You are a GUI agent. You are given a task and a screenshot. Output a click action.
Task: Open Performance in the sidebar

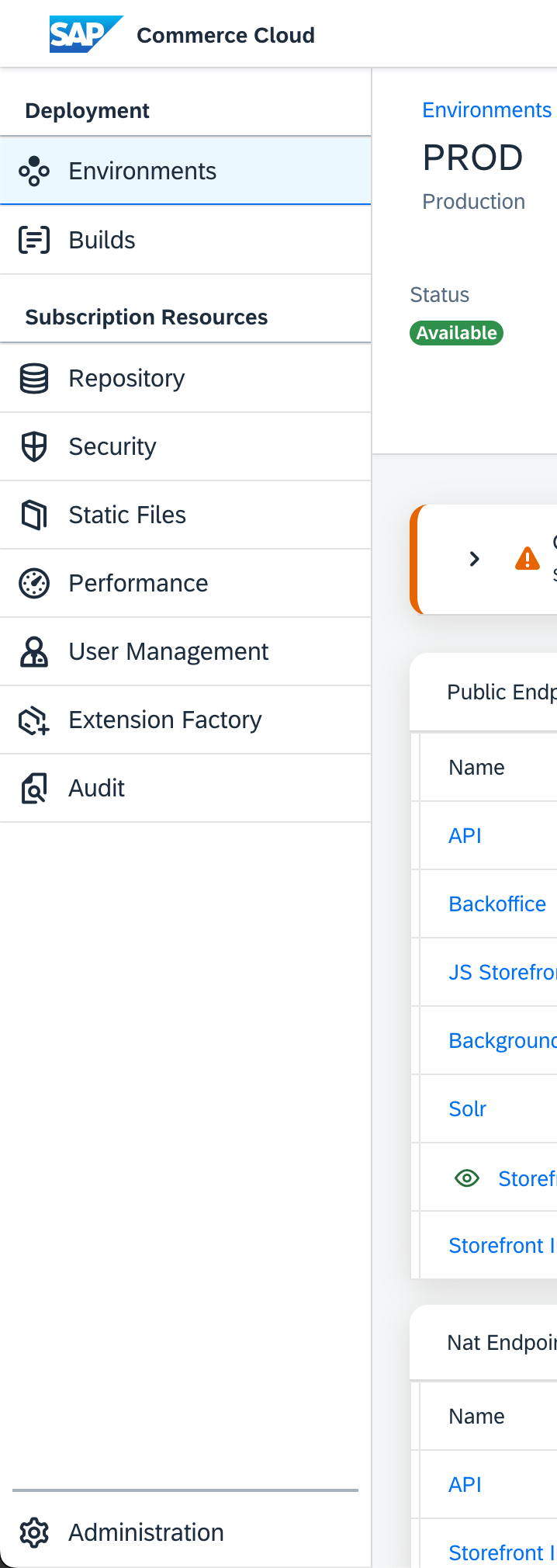pyautogui.click(x=185, y=583)
